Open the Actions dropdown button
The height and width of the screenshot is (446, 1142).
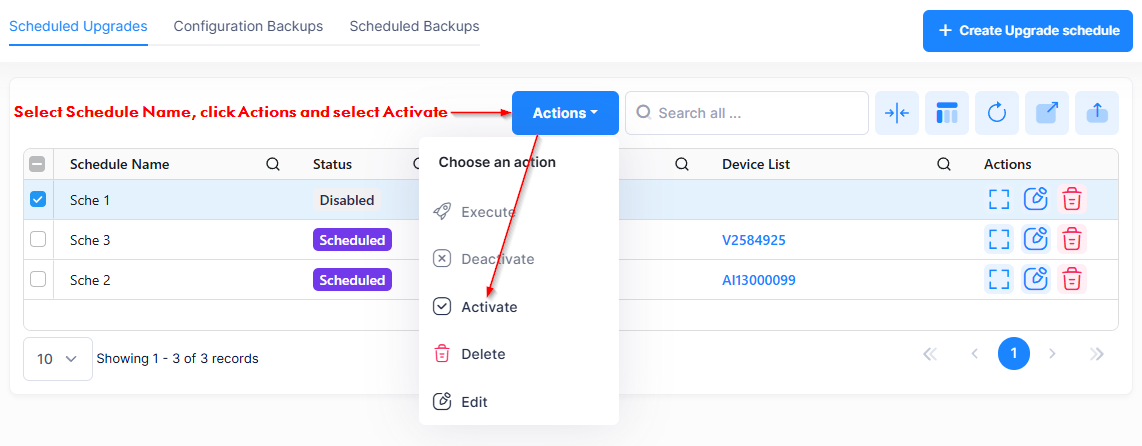(565, 113)
